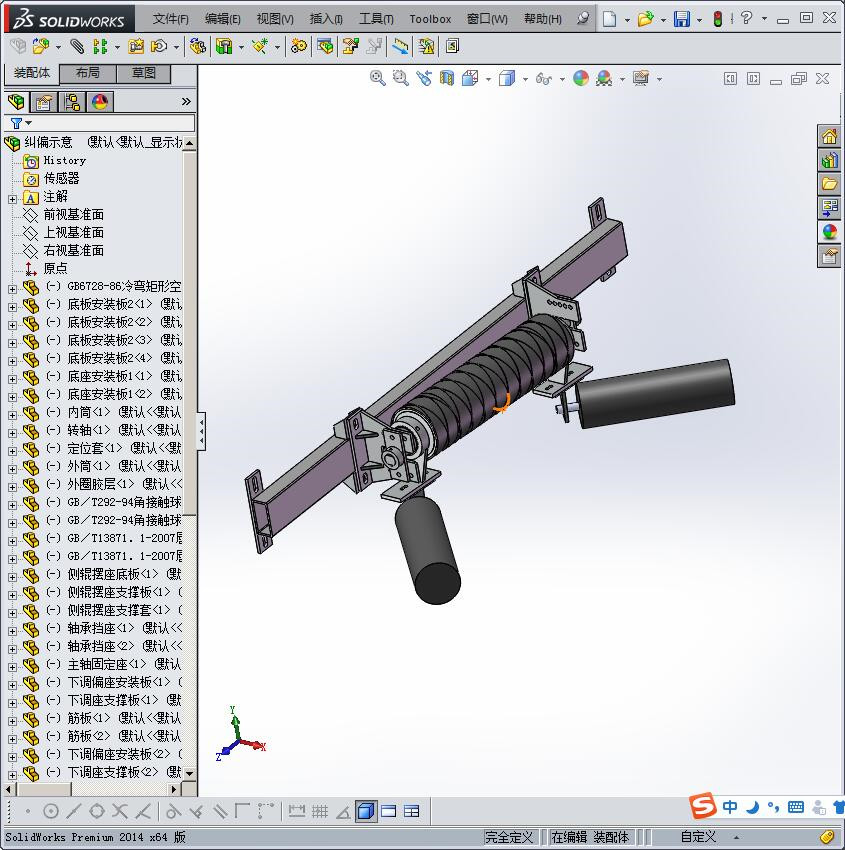Screen dimensions: 845x850
Task: Toggle the shaded cube in bottom toolbar
Action: [x=366, y=811]
